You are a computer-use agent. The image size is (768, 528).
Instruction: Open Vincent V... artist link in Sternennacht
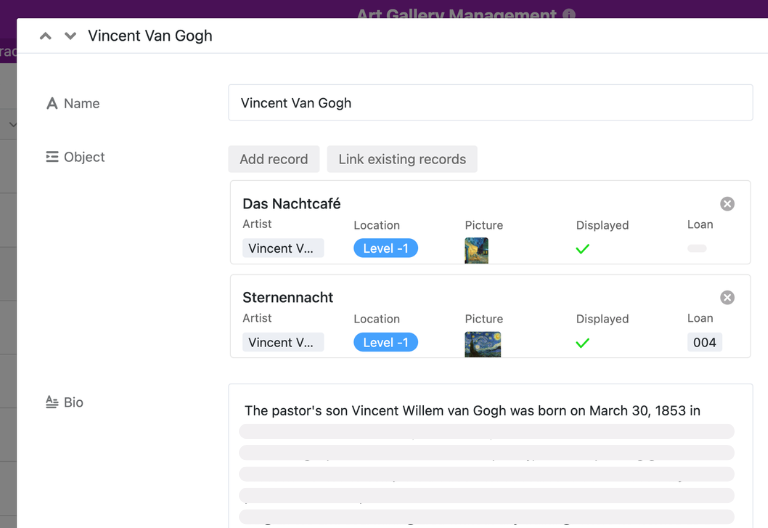point(283,342)
